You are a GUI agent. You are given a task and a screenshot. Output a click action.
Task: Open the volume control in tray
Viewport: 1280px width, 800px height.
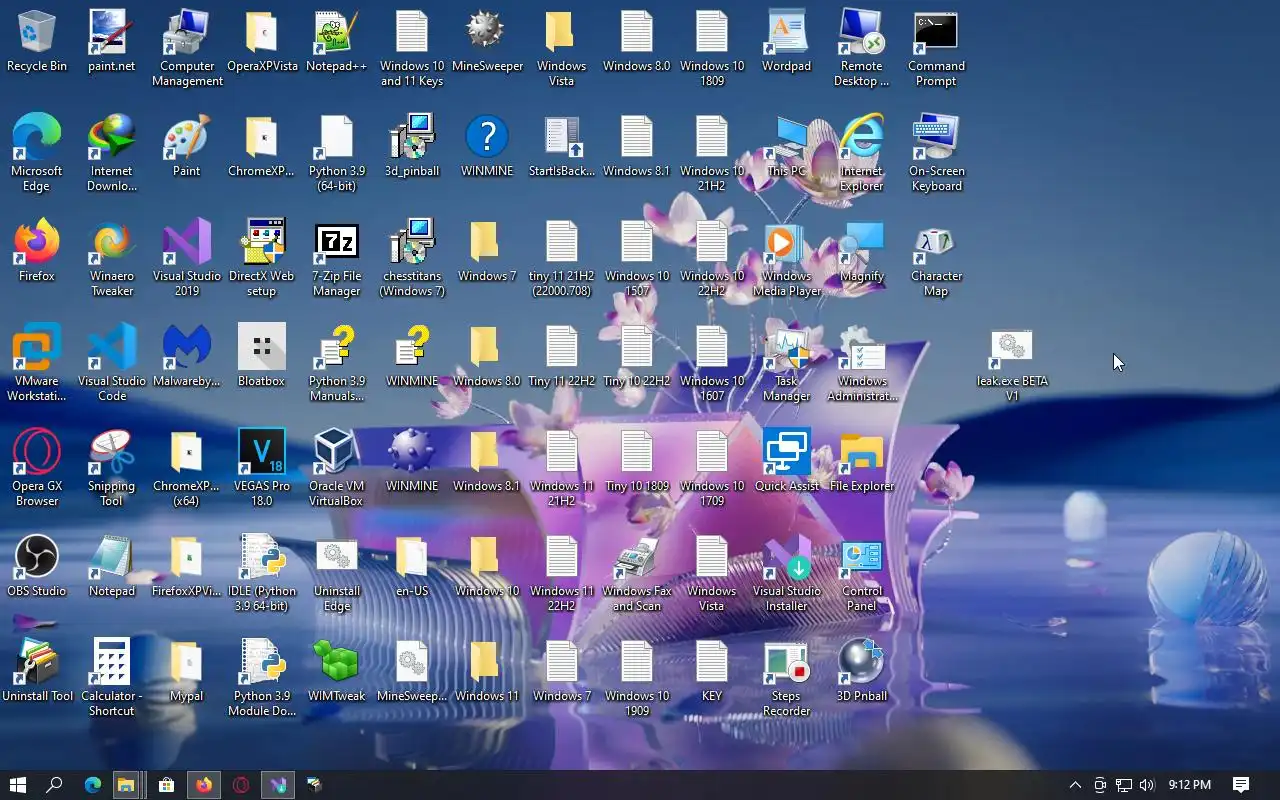[1147, 785]
